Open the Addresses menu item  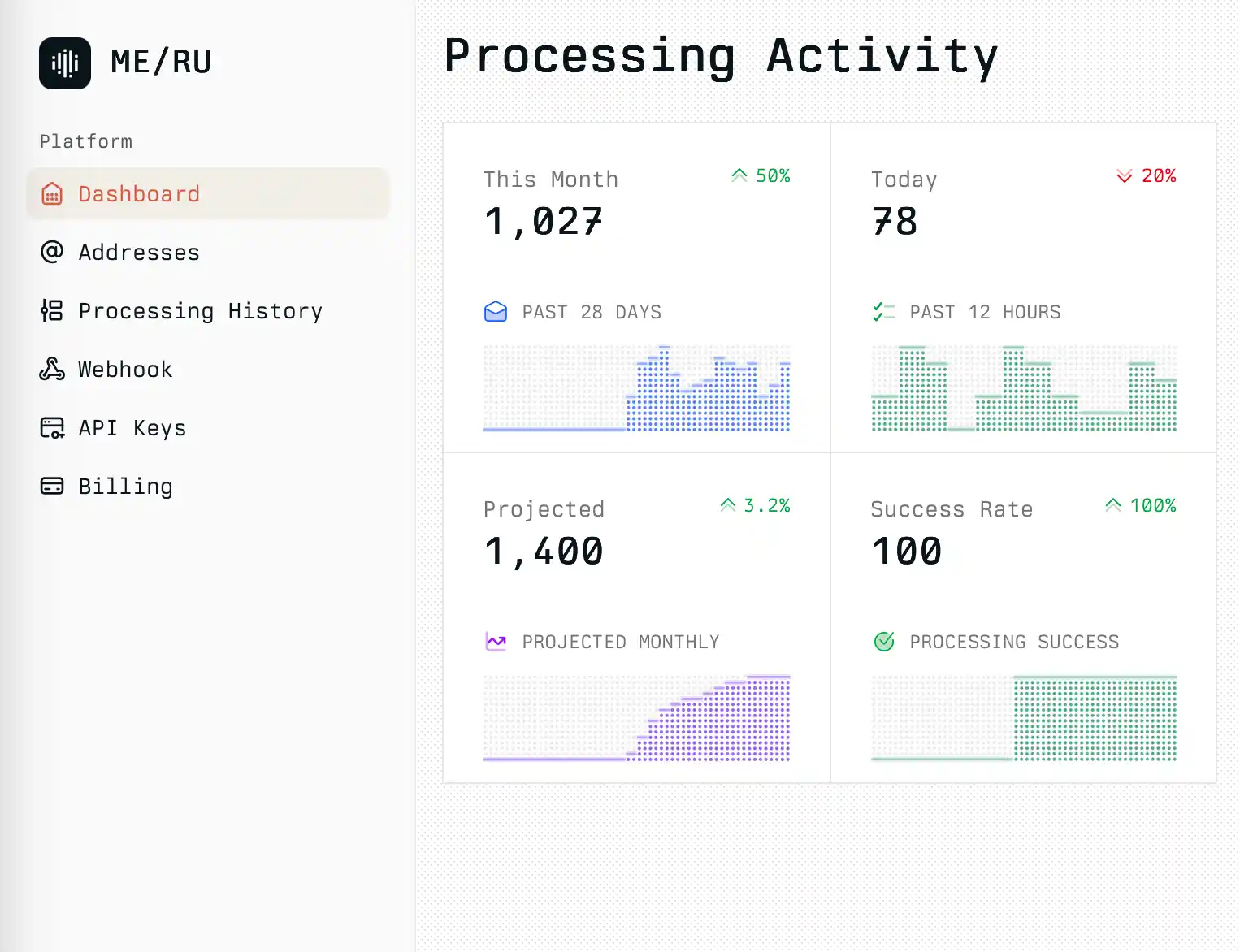click(139, 253)
